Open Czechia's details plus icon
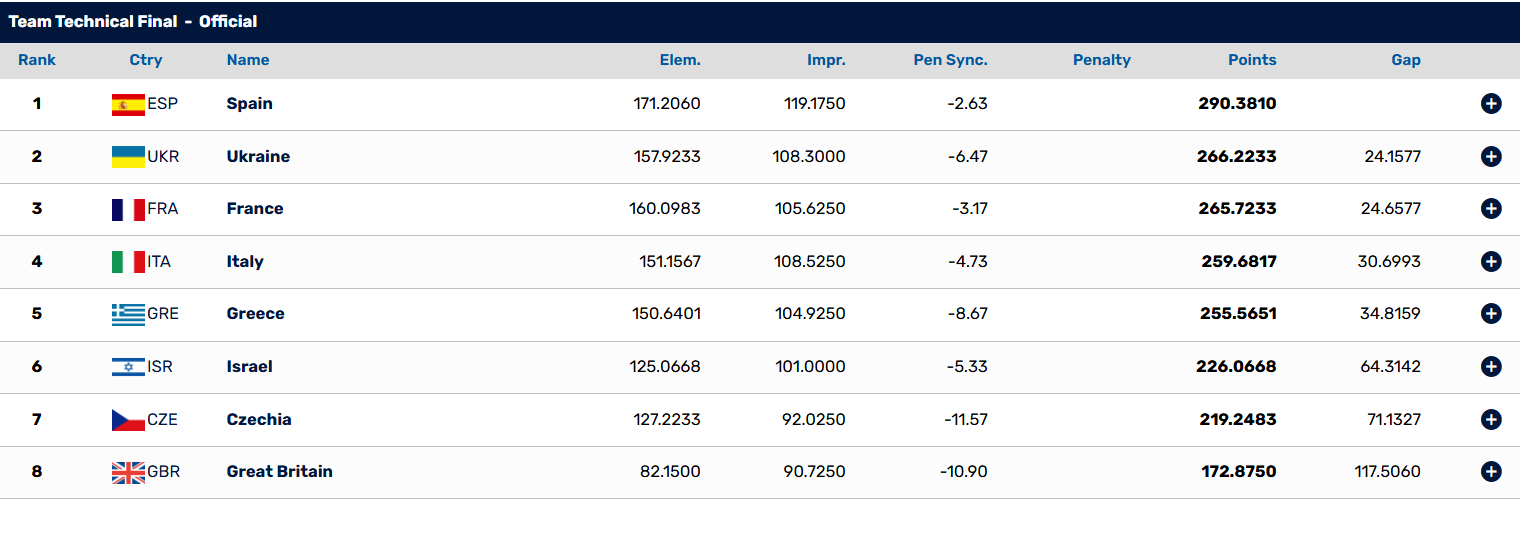Viewport: 1537px width, 544px height. tap(1491, 420)
